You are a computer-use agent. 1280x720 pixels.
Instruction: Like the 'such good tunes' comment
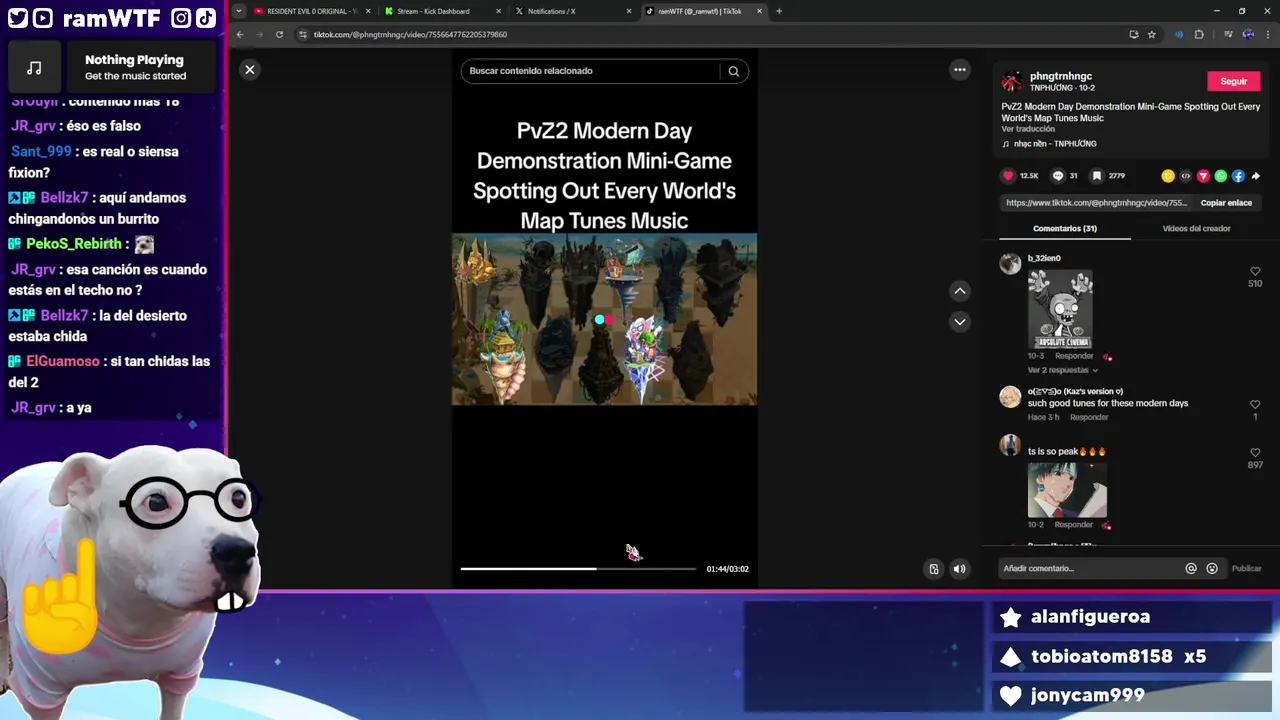click(1255, 404)
